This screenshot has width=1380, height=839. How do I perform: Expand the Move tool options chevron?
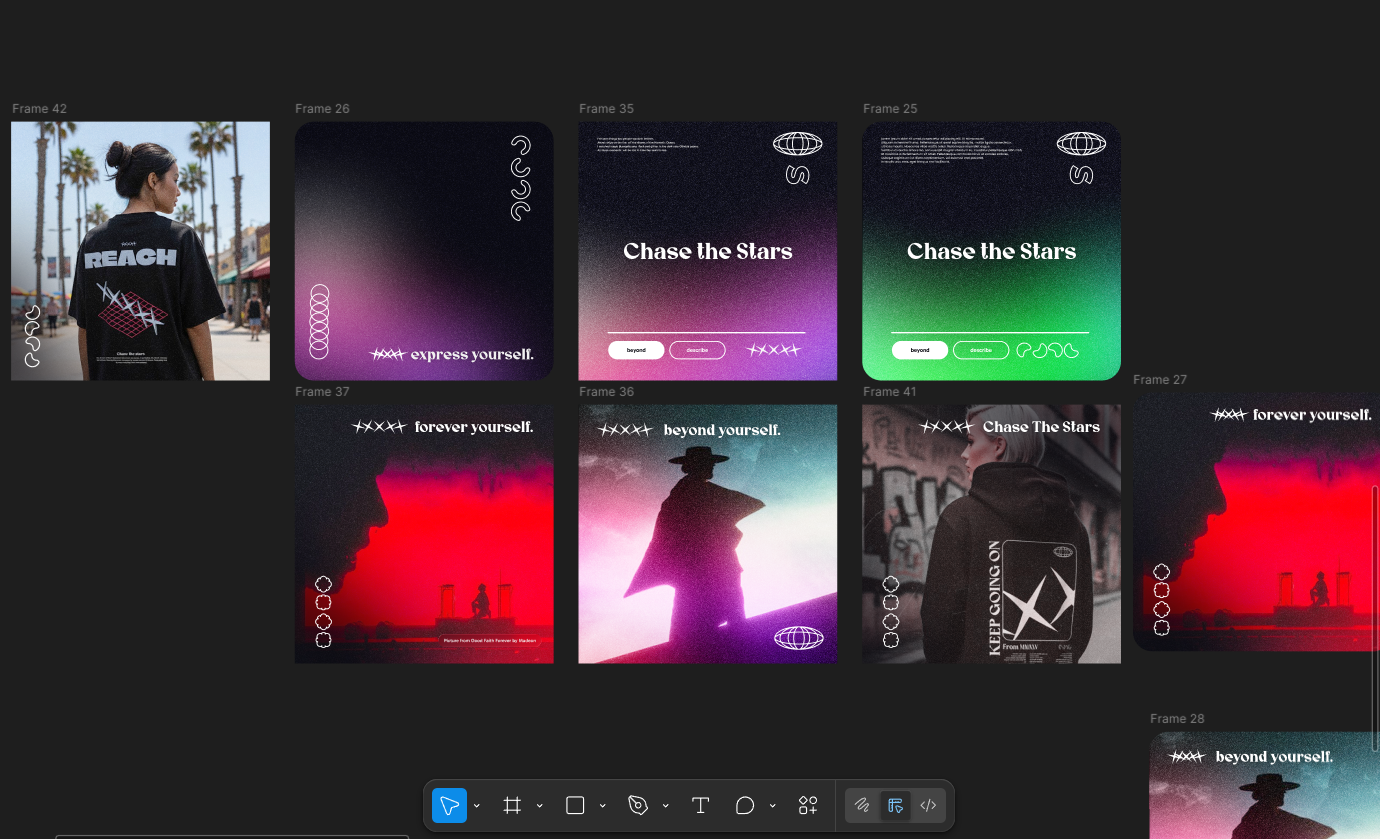[477, 806]
